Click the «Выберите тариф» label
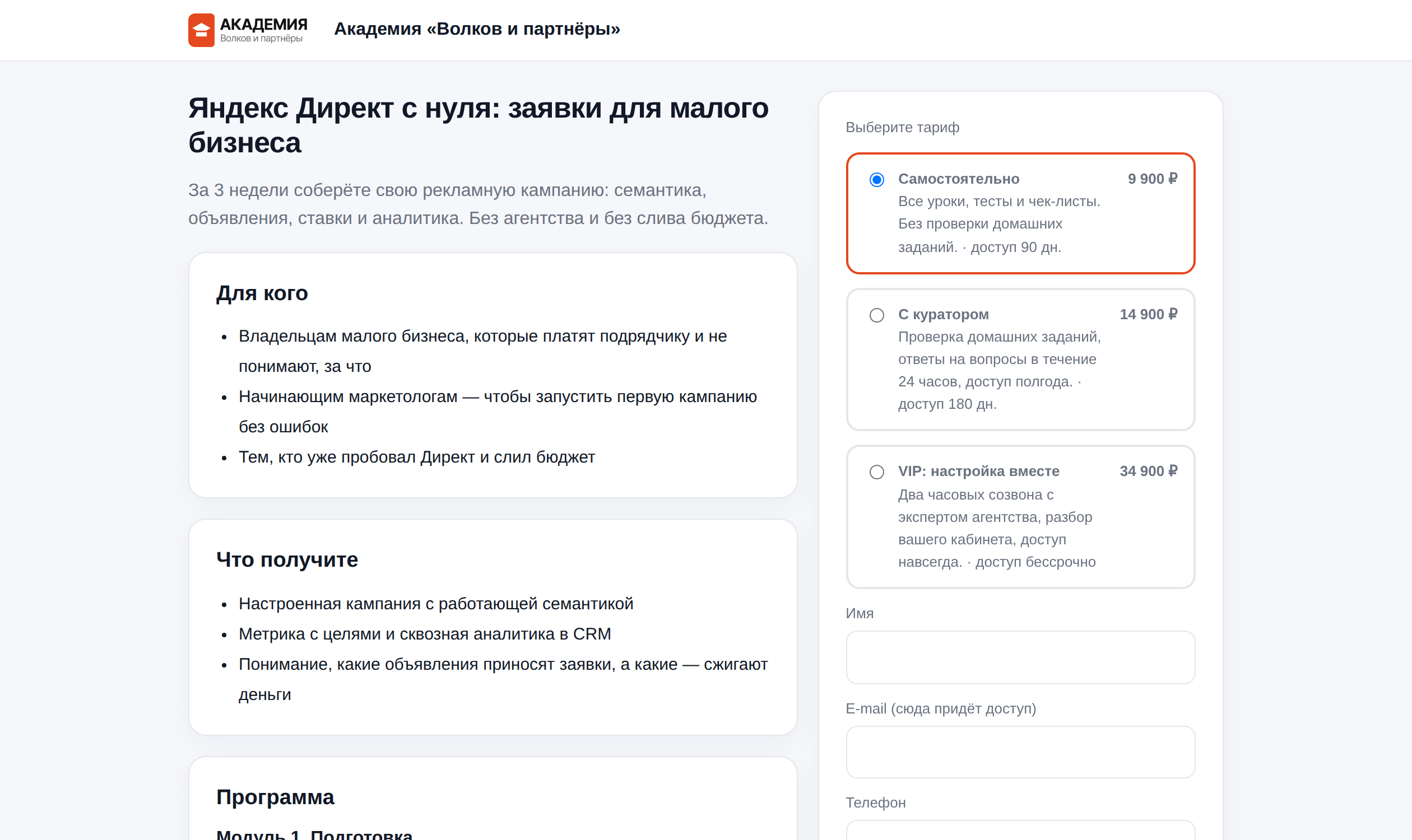Screen dimensions: 1412x840 [x=902, y=127]
